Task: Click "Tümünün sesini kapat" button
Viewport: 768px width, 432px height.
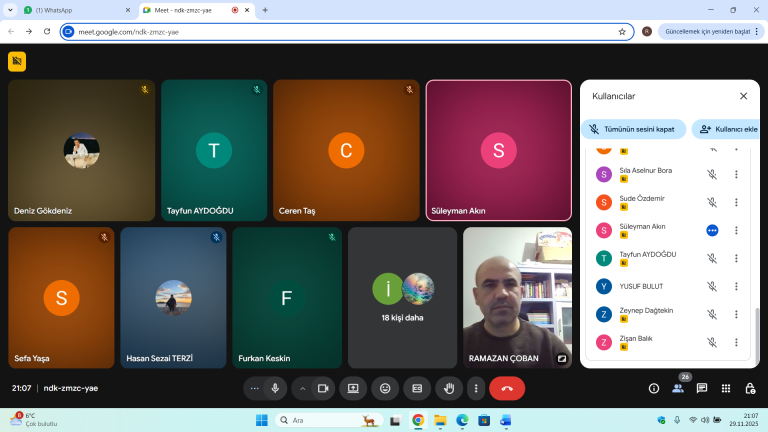Action: pyautogui.click(x=633, y=129)
